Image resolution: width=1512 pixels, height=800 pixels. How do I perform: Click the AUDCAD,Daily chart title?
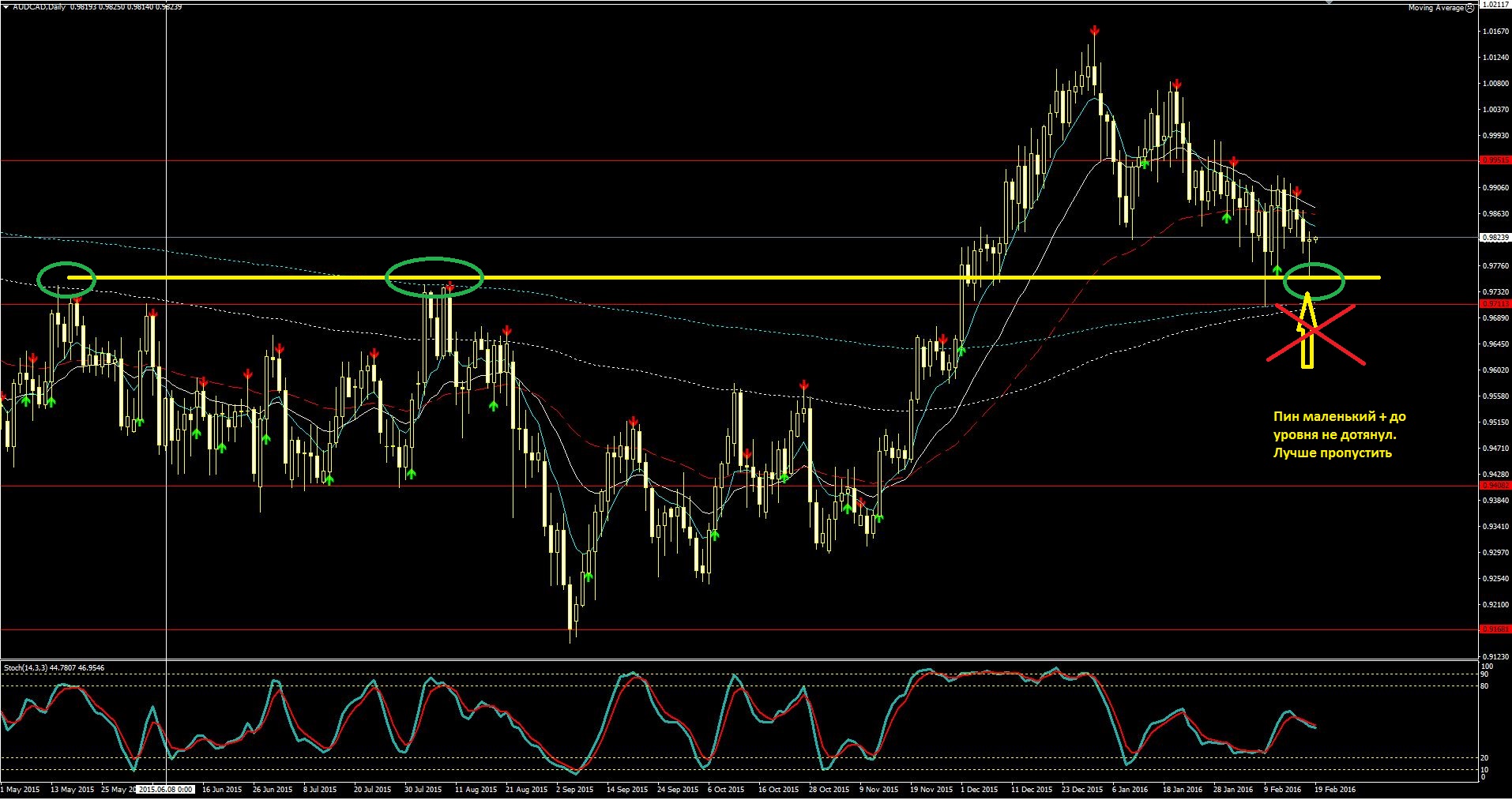point(38,7)
